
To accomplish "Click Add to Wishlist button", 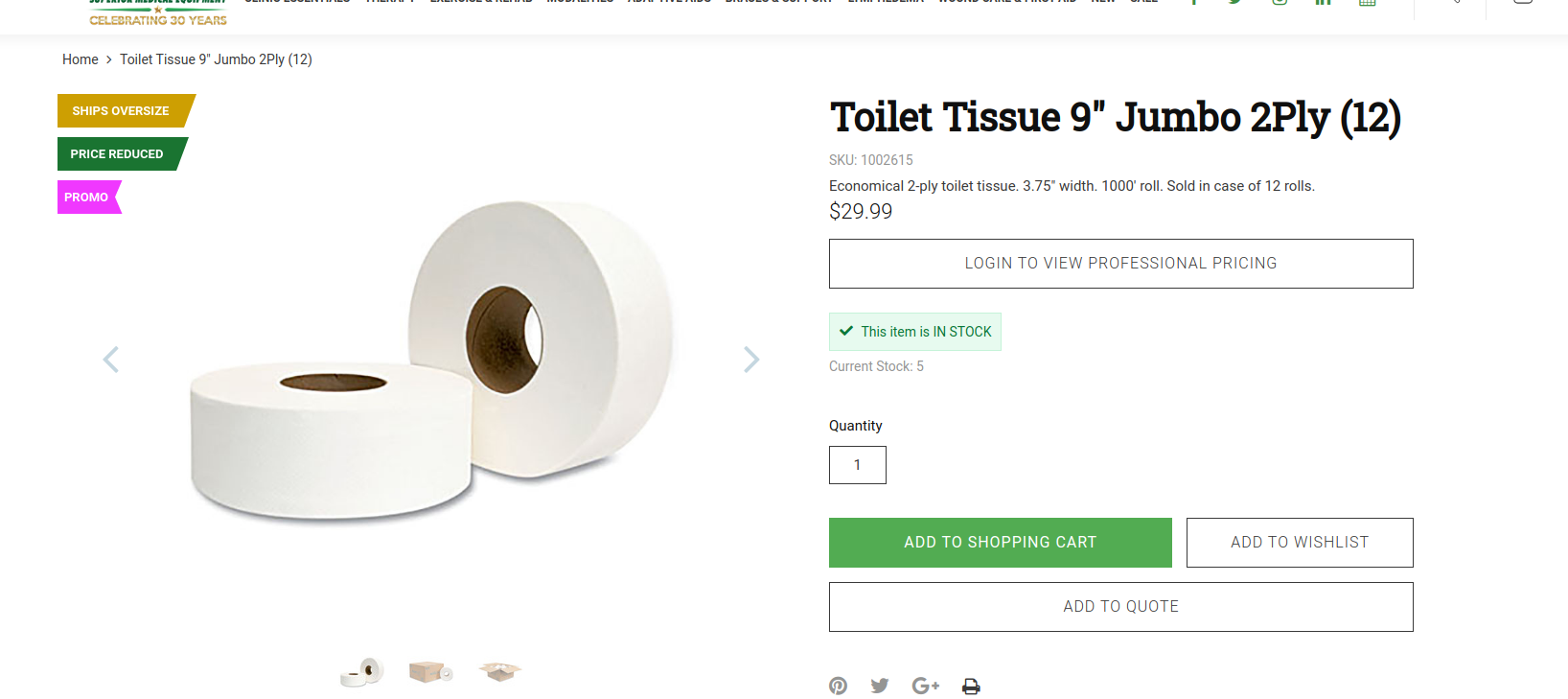I will pyautogui.click(x=1299, y=543).
